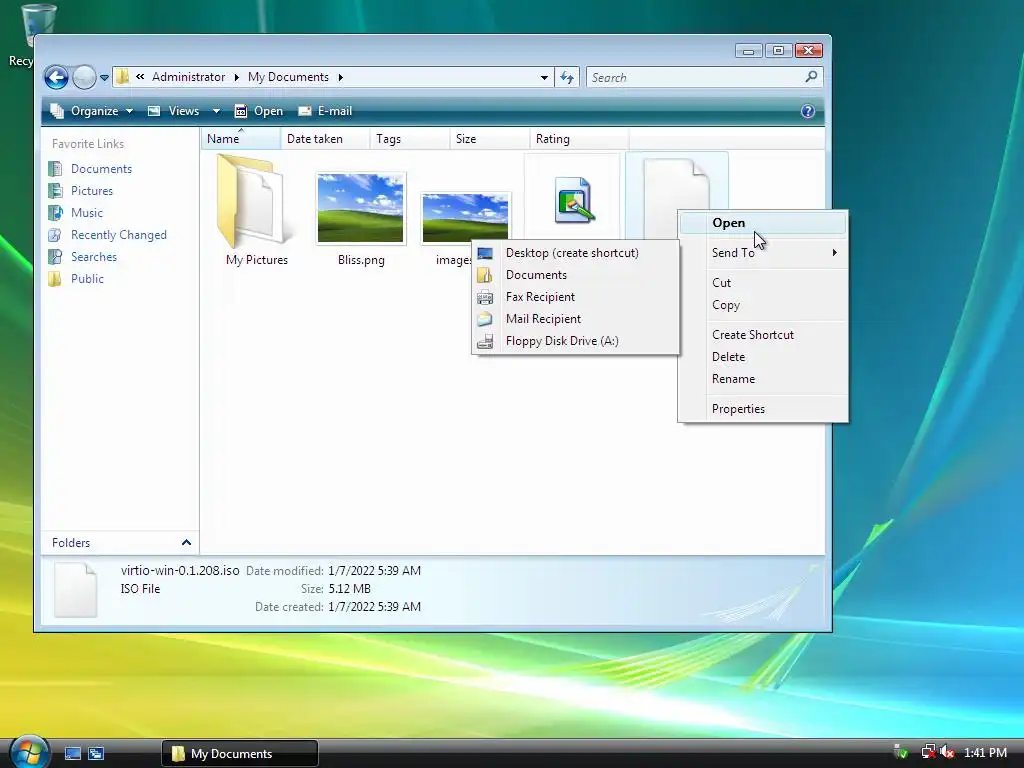Send to Desktop (create shortcut)
Screen dimensions: 1024x768
[575, 253]
